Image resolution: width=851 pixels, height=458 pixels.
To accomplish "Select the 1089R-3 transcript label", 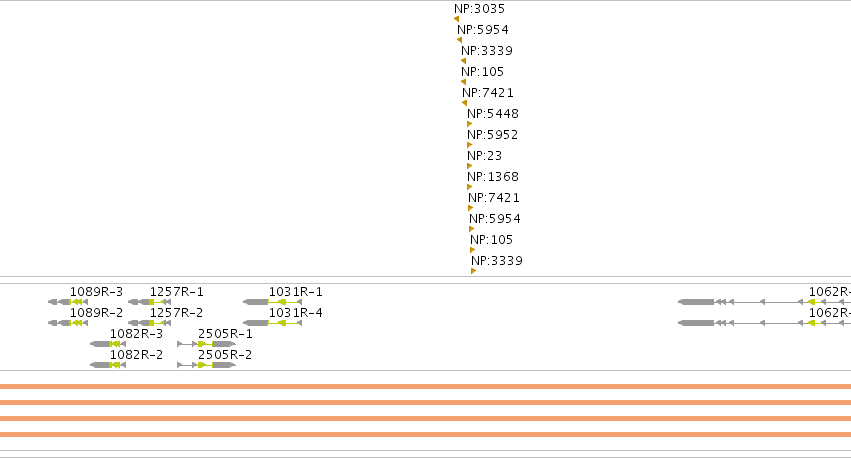I will 96,292.
